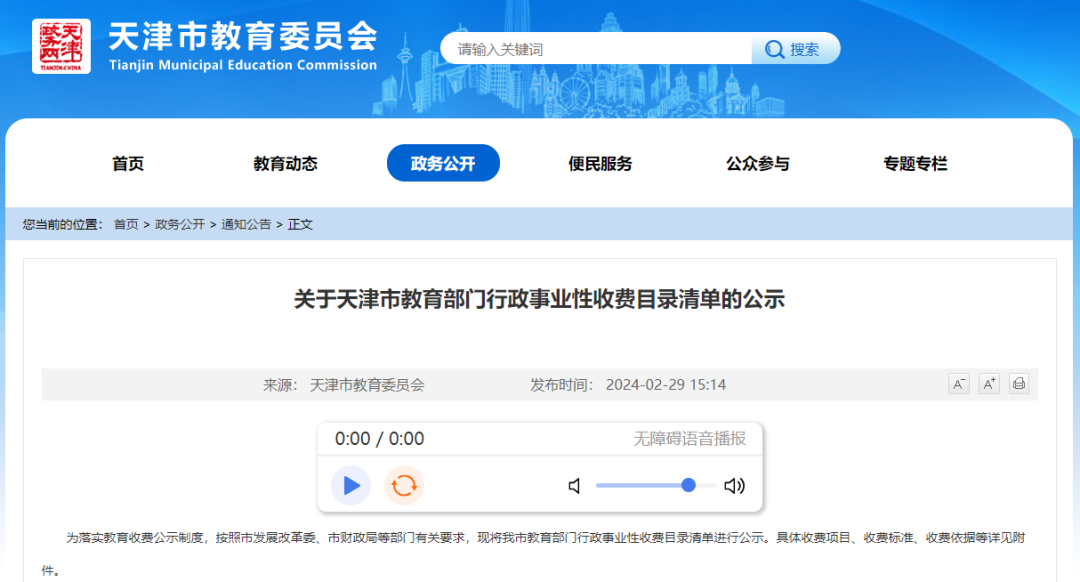This screenshot has width=1080, height=582.
Task: Click the Tianjin red seal logo
Action: click(62, 46)
